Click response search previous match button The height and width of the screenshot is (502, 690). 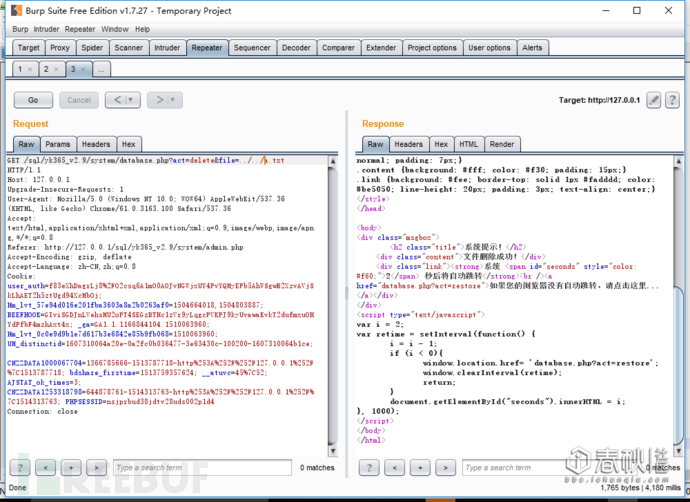click(x=394, y=468)
